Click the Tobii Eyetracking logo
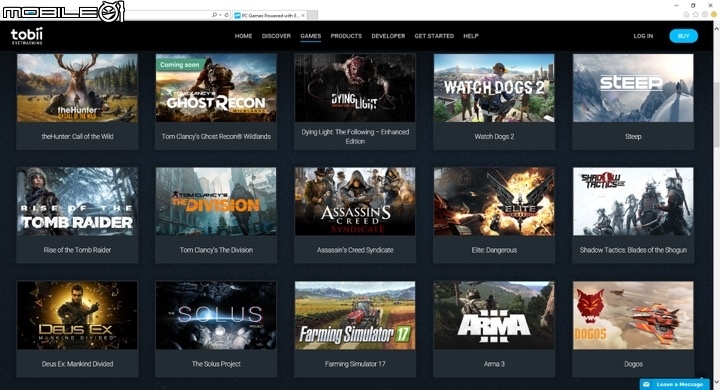This screenshot has width=720, height=390. pos(27,36)
